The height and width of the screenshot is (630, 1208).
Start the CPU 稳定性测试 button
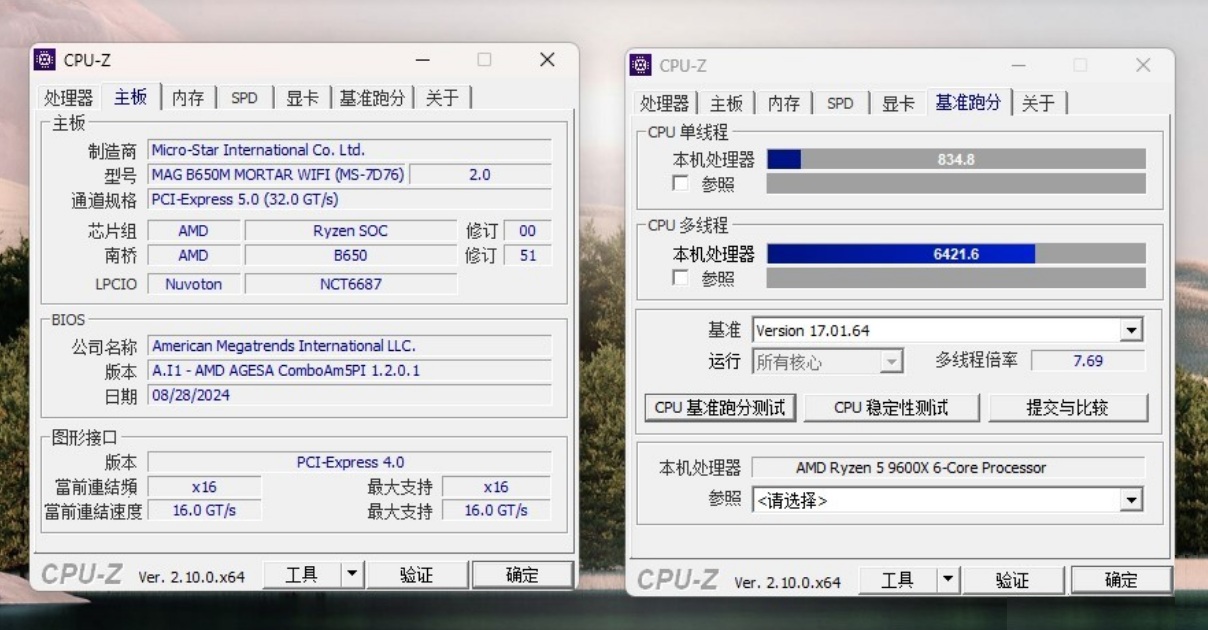(891, 408)
